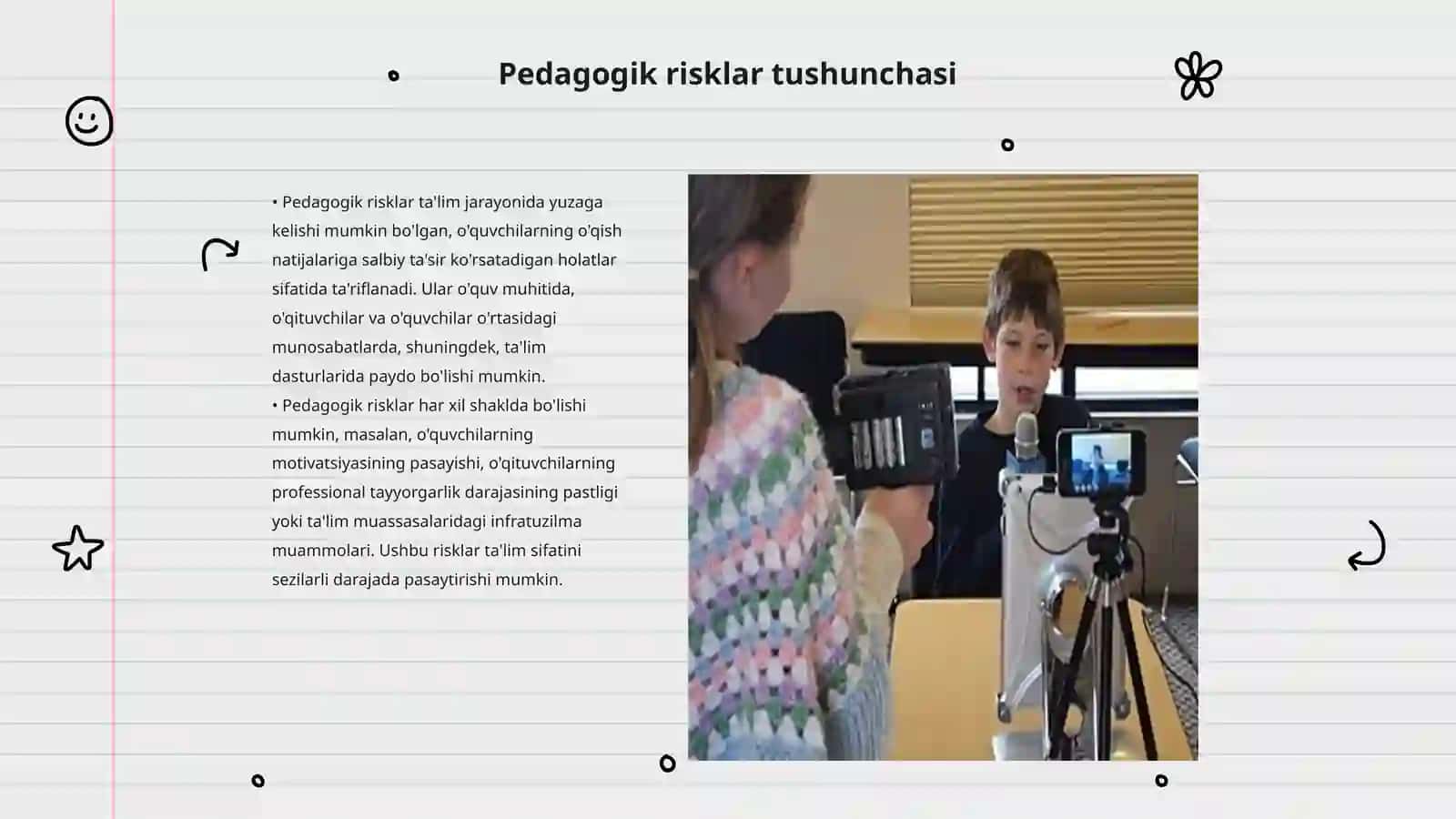Click the line "natijalariga salbiy ta'sir ko'rsatadigan holatlar"
This screenshot has height=819, width=1456.
tap(444, 260)
